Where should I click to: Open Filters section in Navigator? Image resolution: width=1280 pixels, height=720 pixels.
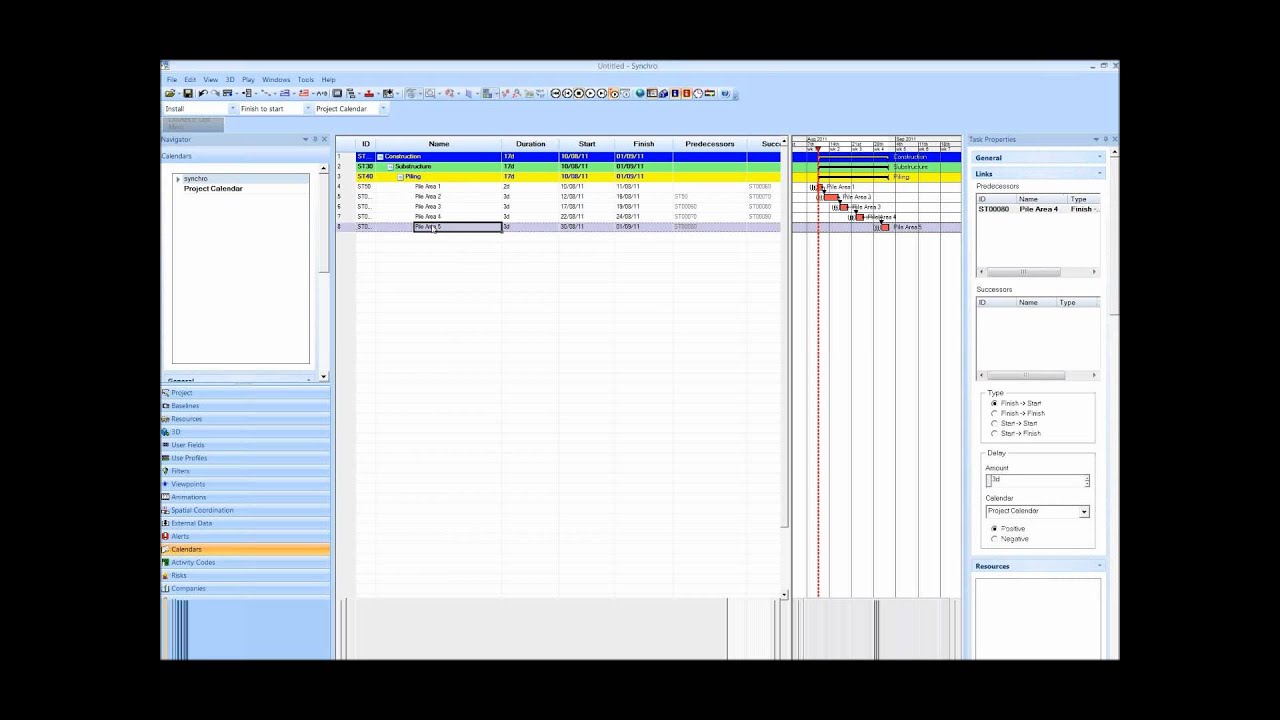[245, 471]
